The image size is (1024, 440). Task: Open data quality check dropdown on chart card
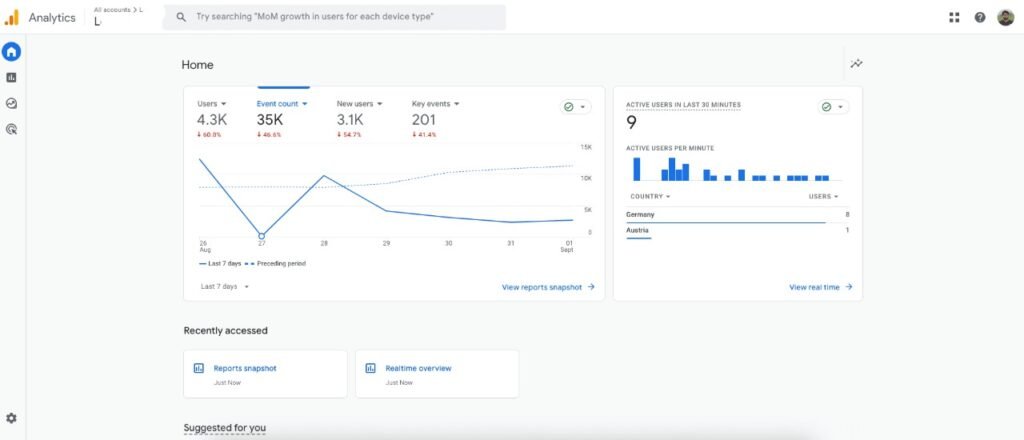click(x=575, y=107)
